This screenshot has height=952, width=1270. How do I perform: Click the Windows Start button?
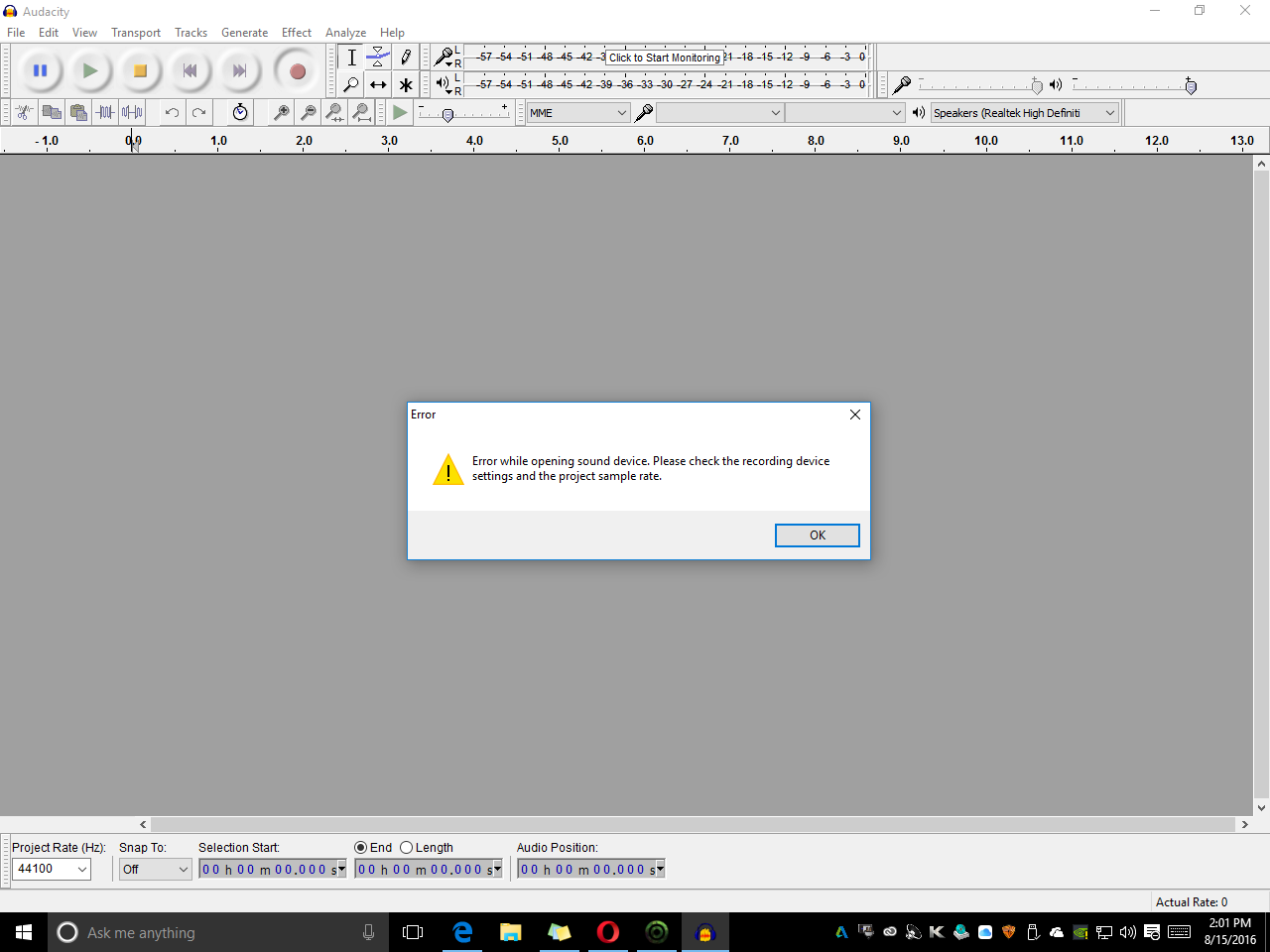24,932
